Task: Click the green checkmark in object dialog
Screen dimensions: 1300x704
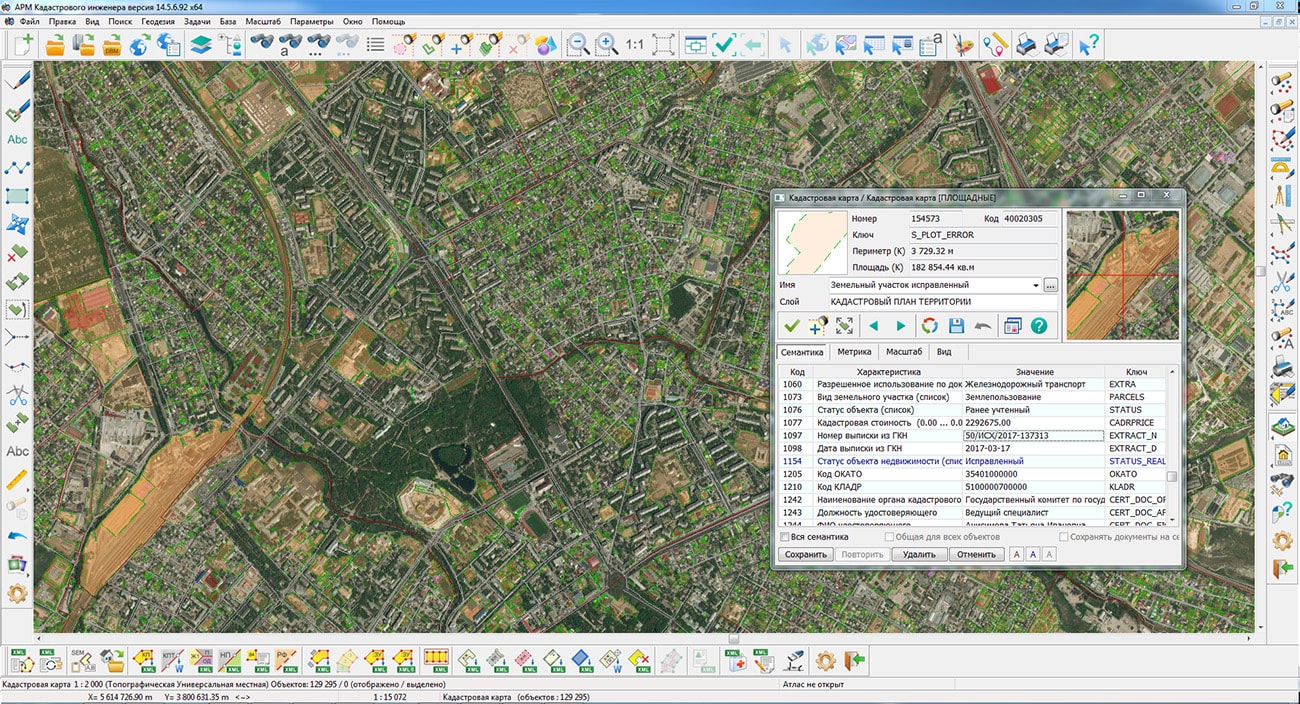Action: 792,326
